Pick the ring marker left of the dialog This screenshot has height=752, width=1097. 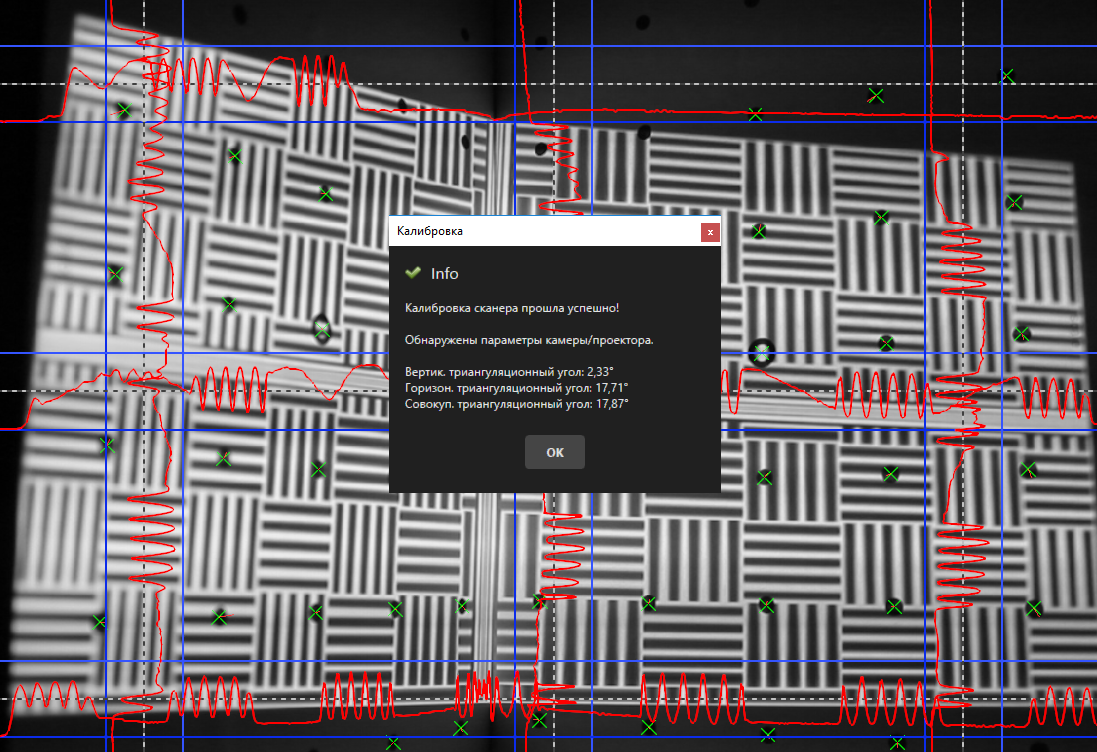pyautogui.click(x=322, y=326)
